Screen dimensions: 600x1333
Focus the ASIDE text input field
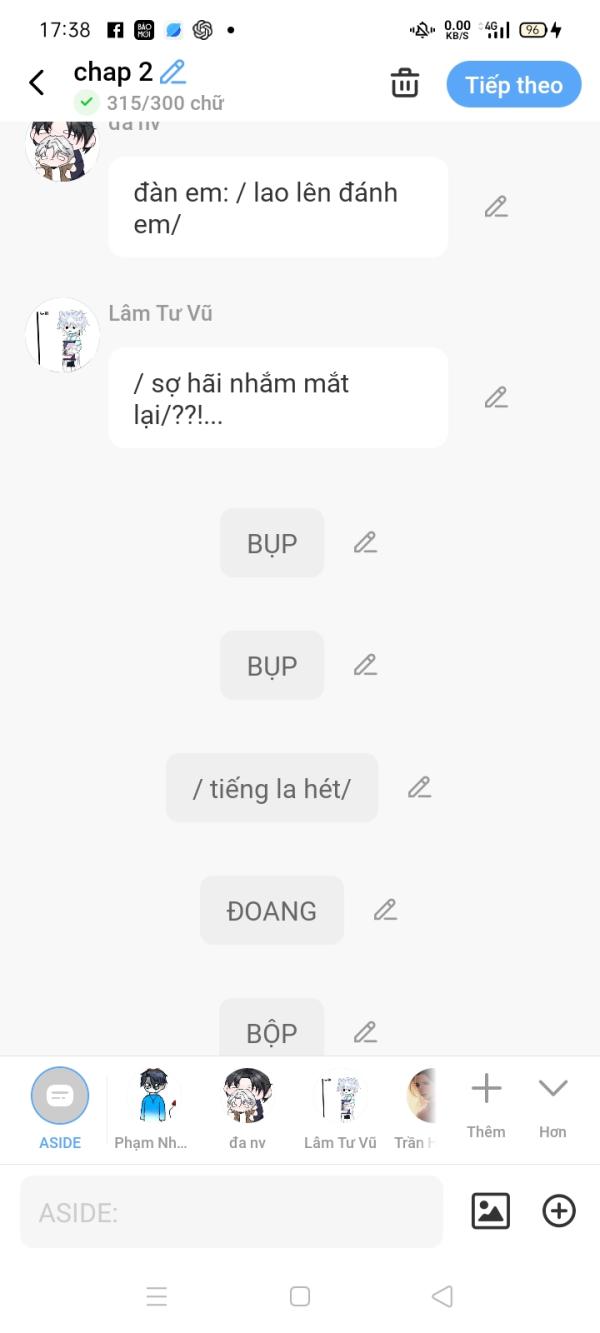tap(231, 1212)
